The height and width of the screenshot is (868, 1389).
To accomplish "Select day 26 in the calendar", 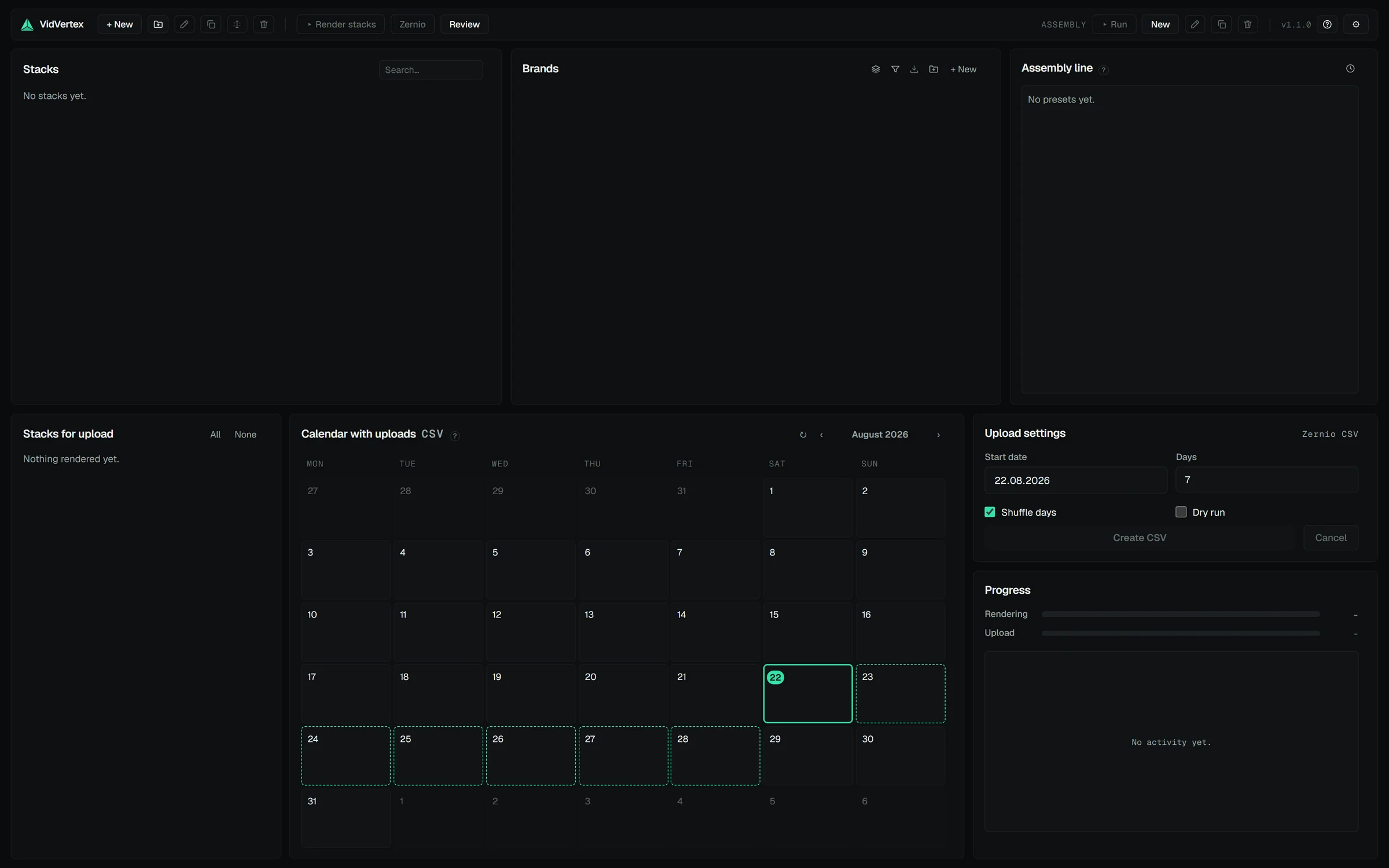I will [531, 756].
